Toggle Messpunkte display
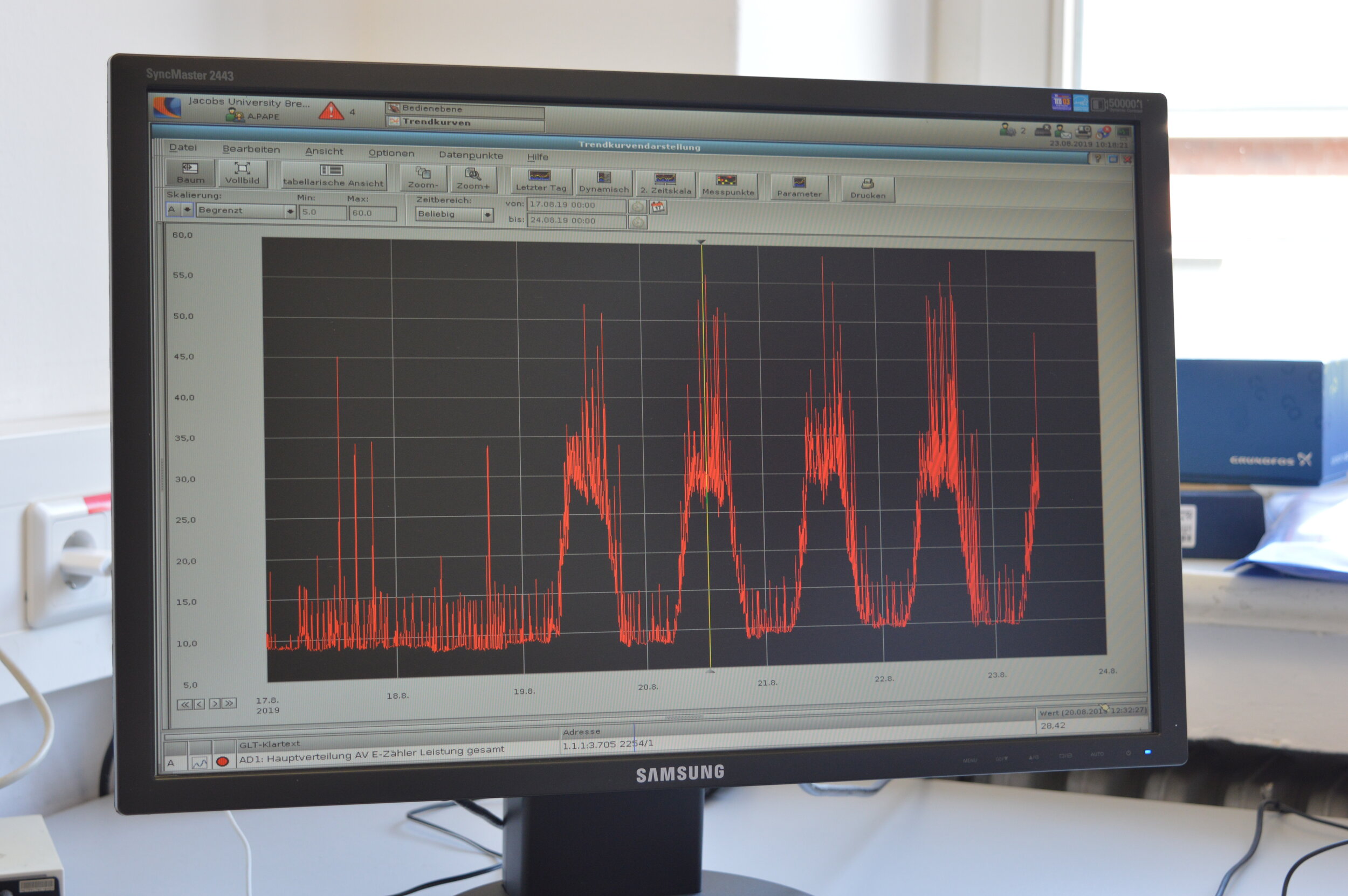This screenshot has width=1348, height=896. (x=728, y=187)
